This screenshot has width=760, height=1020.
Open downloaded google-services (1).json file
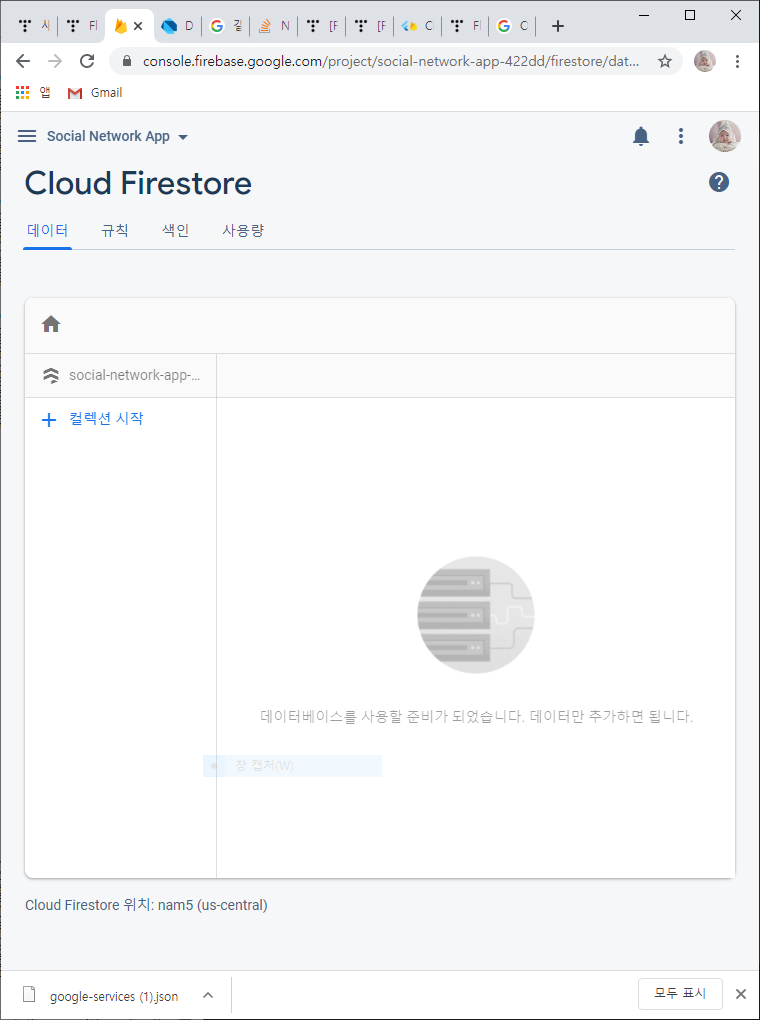(101, 995)
